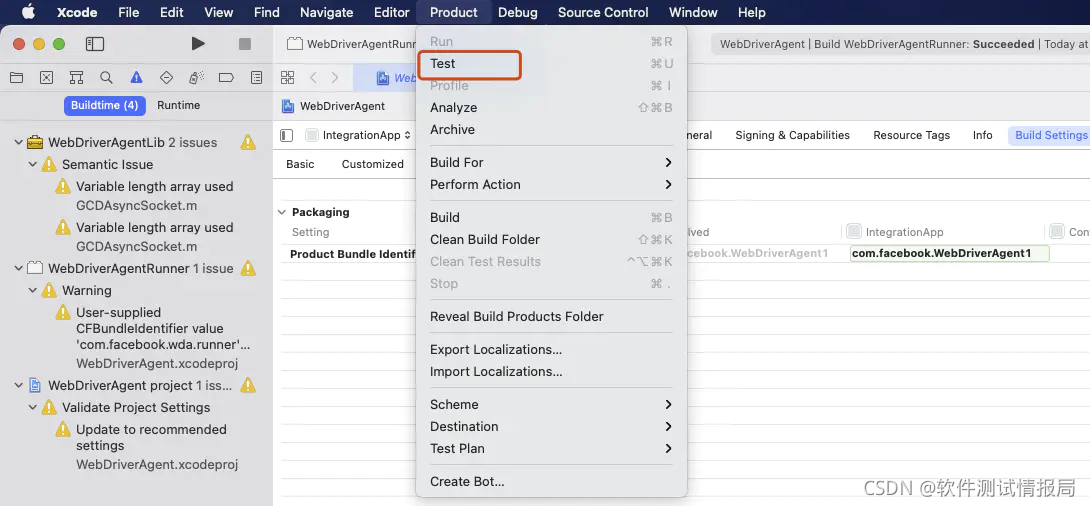Go back with the editor back chevron

click(x=313, y=77)
